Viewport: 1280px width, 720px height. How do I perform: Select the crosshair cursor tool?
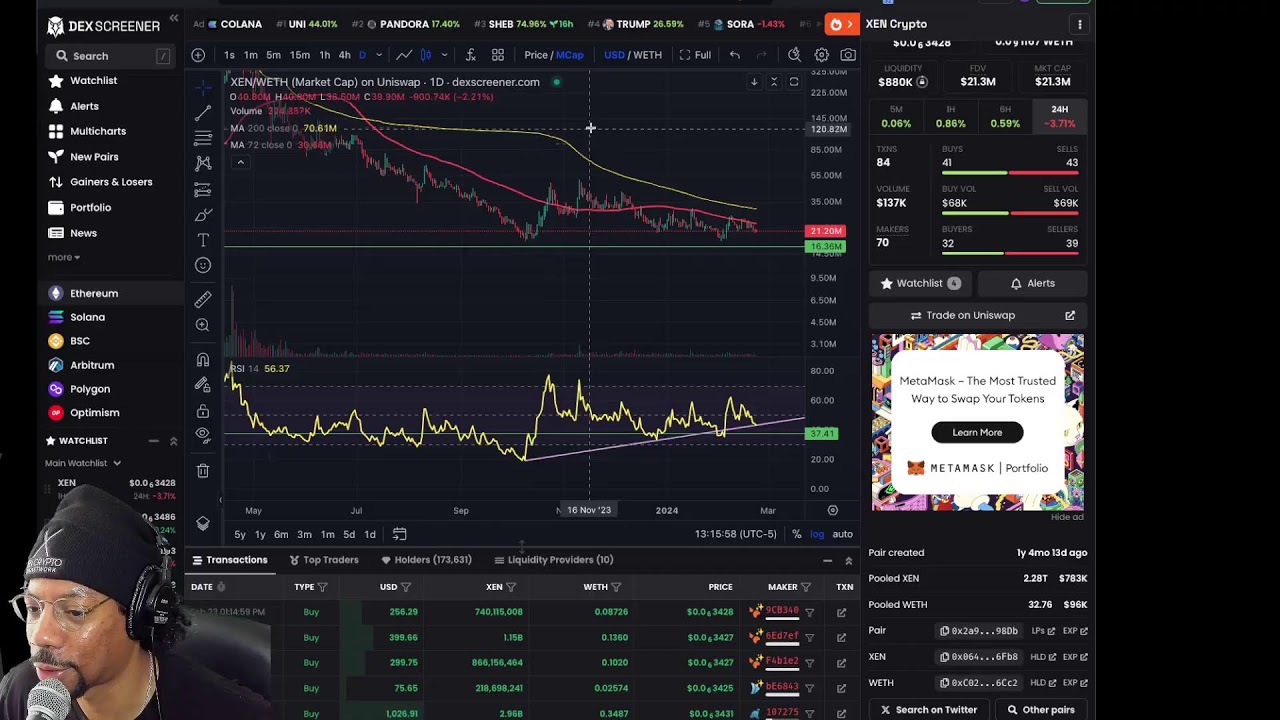click(203, 86)
